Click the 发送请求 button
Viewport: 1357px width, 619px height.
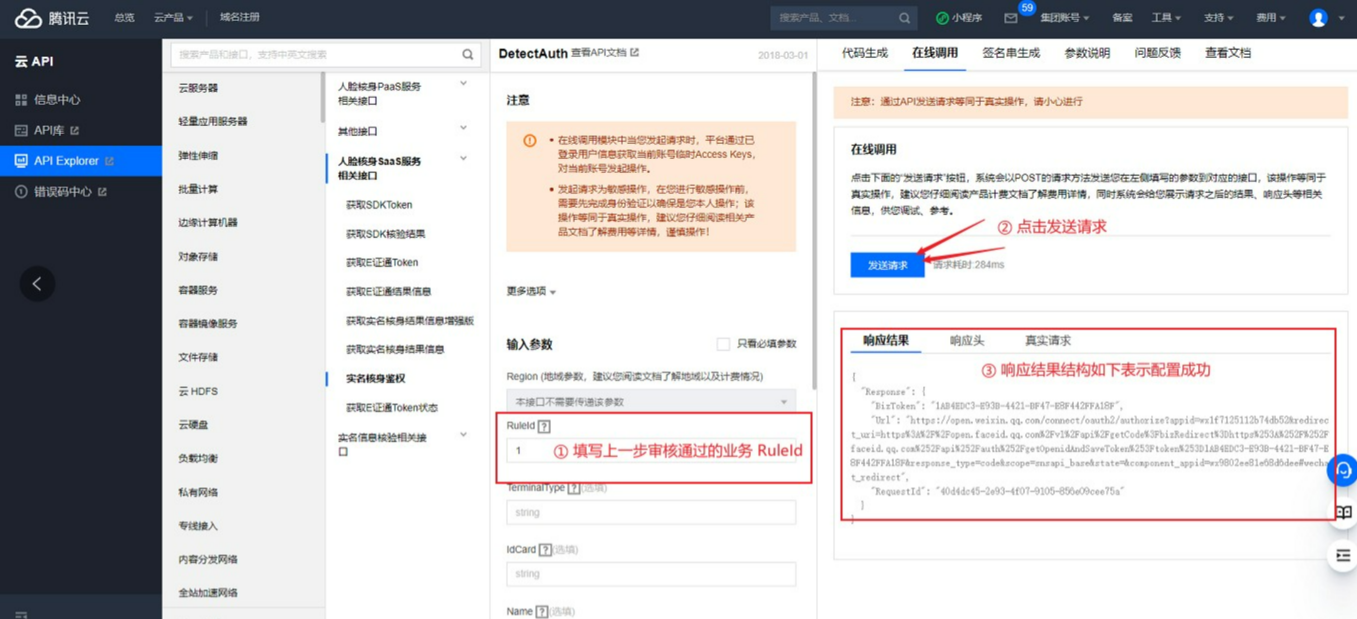[x=887, y=265]
